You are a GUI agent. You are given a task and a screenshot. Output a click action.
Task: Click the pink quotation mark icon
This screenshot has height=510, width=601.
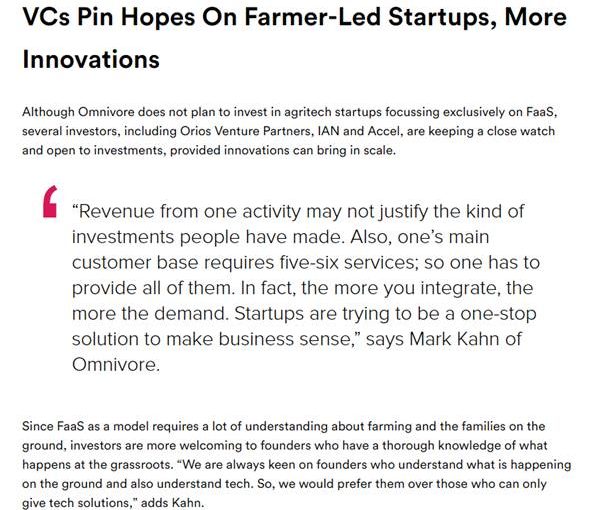pos(50,202)
